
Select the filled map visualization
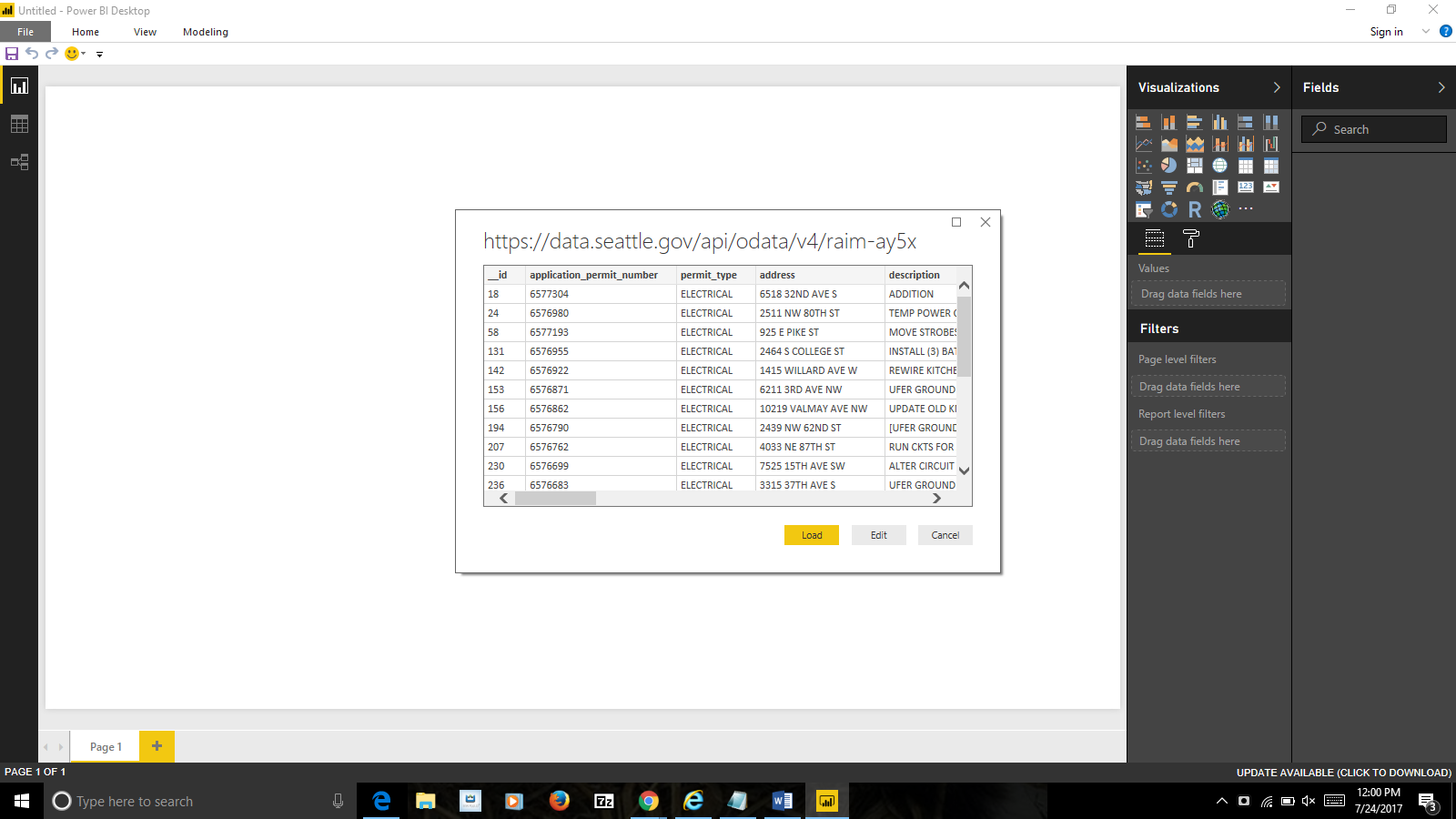(1144, 187)
